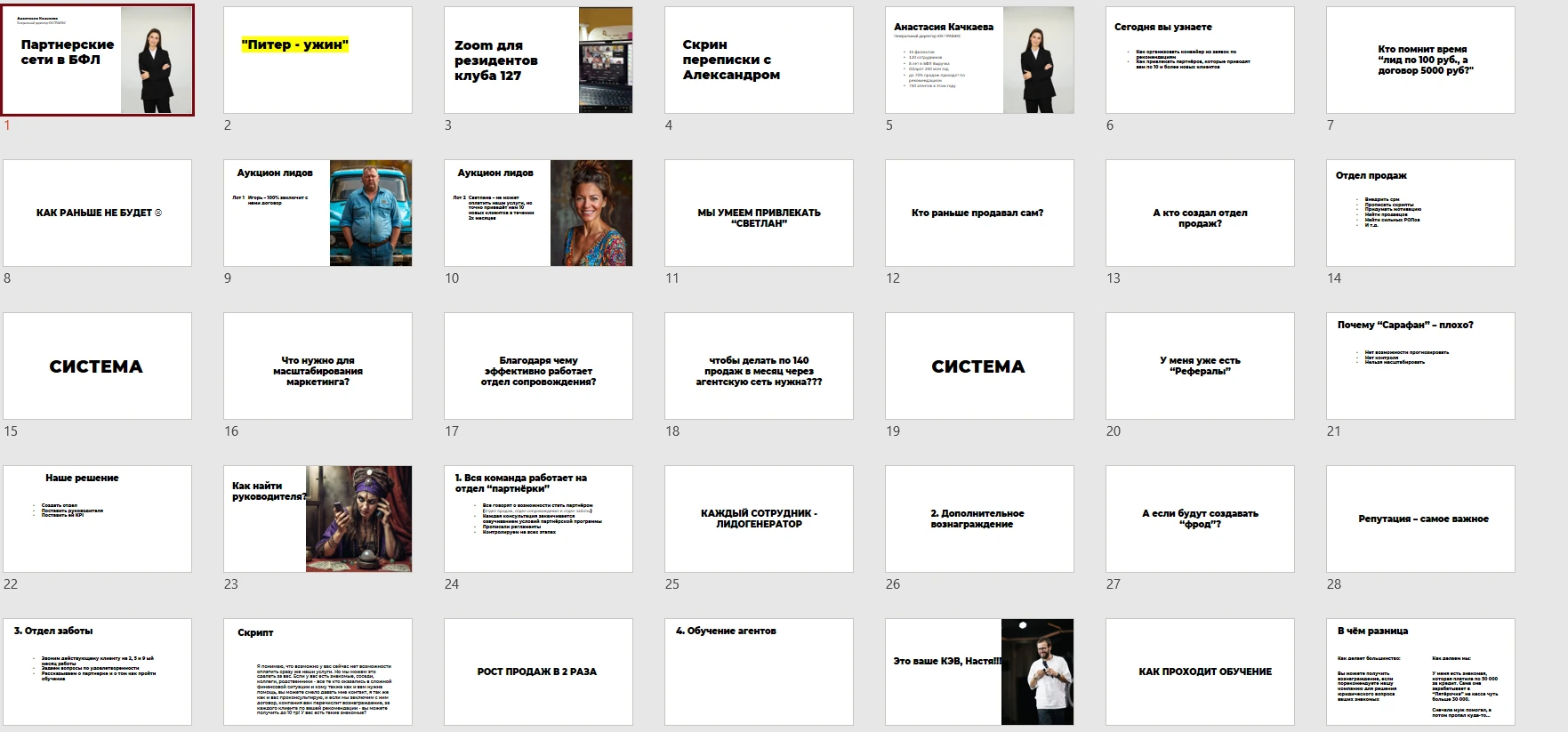Select the 'В чём разница' slide
The image size is (1568, 732).
1420,672
